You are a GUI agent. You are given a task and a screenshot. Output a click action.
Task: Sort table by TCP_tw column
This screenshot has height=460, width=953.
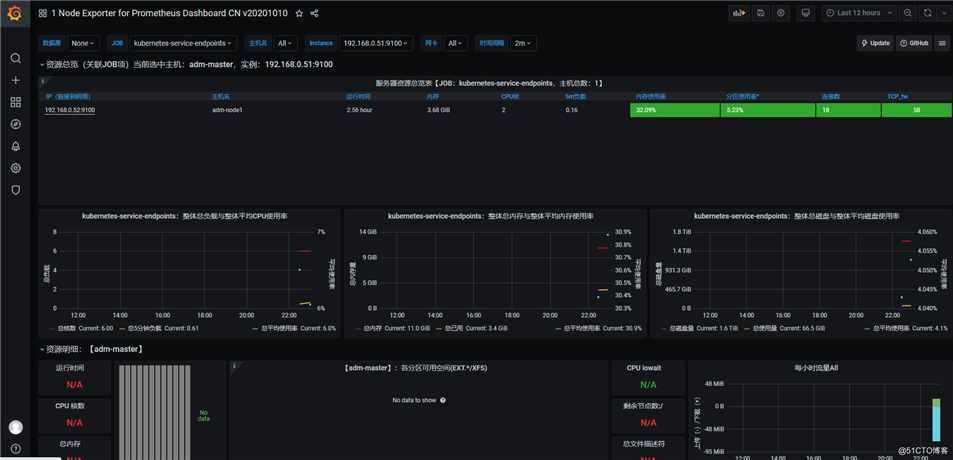tap(897, 96)
